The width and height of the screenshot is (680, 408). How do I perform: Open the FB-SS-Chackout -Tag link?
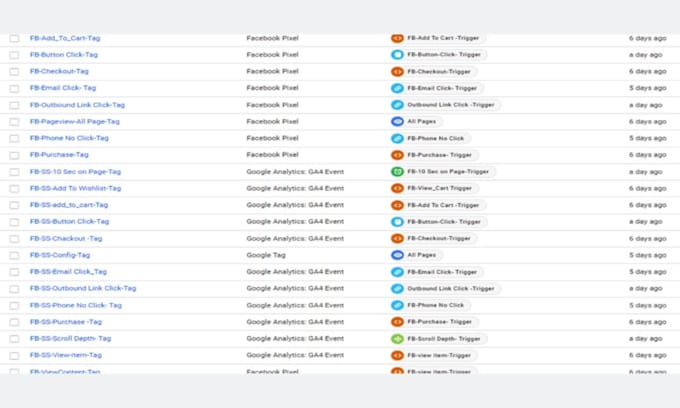tap(66, 238)
